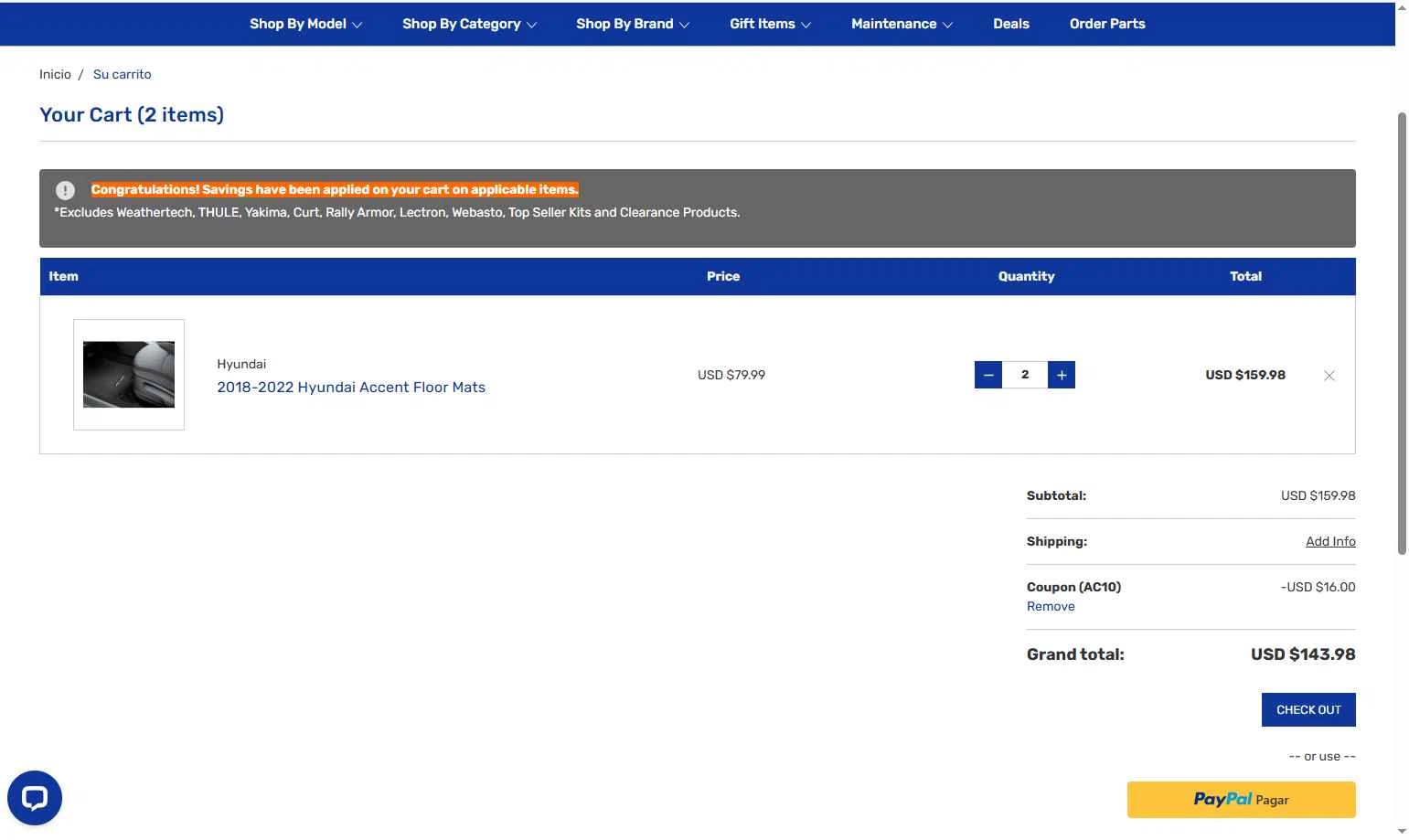The image size is (1409, 840).
Task: Expand the Shop By Category menu
Action: point(469,24)
